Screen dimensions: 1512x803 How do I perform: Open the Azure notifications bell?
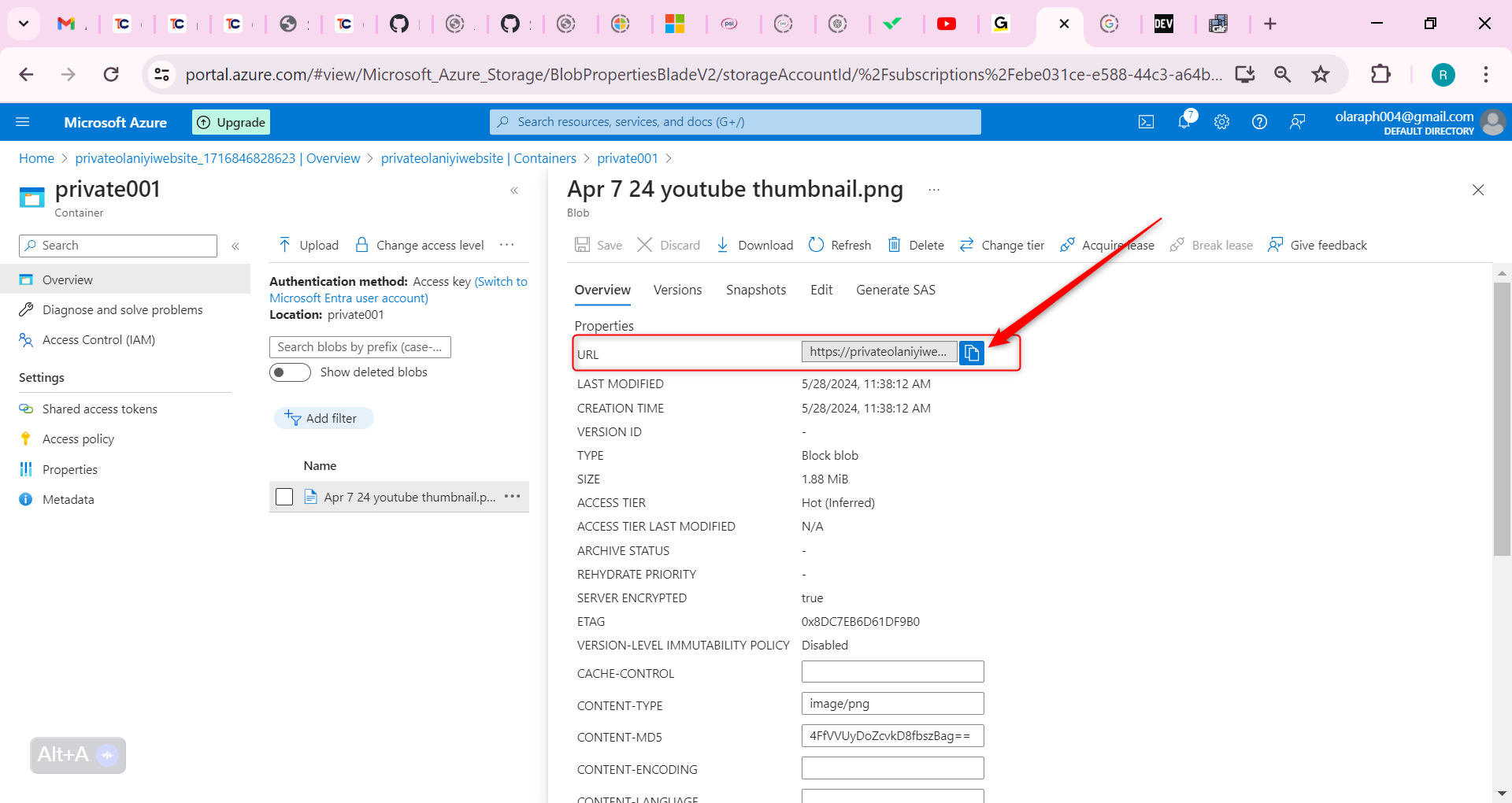tap(1184, 121)
